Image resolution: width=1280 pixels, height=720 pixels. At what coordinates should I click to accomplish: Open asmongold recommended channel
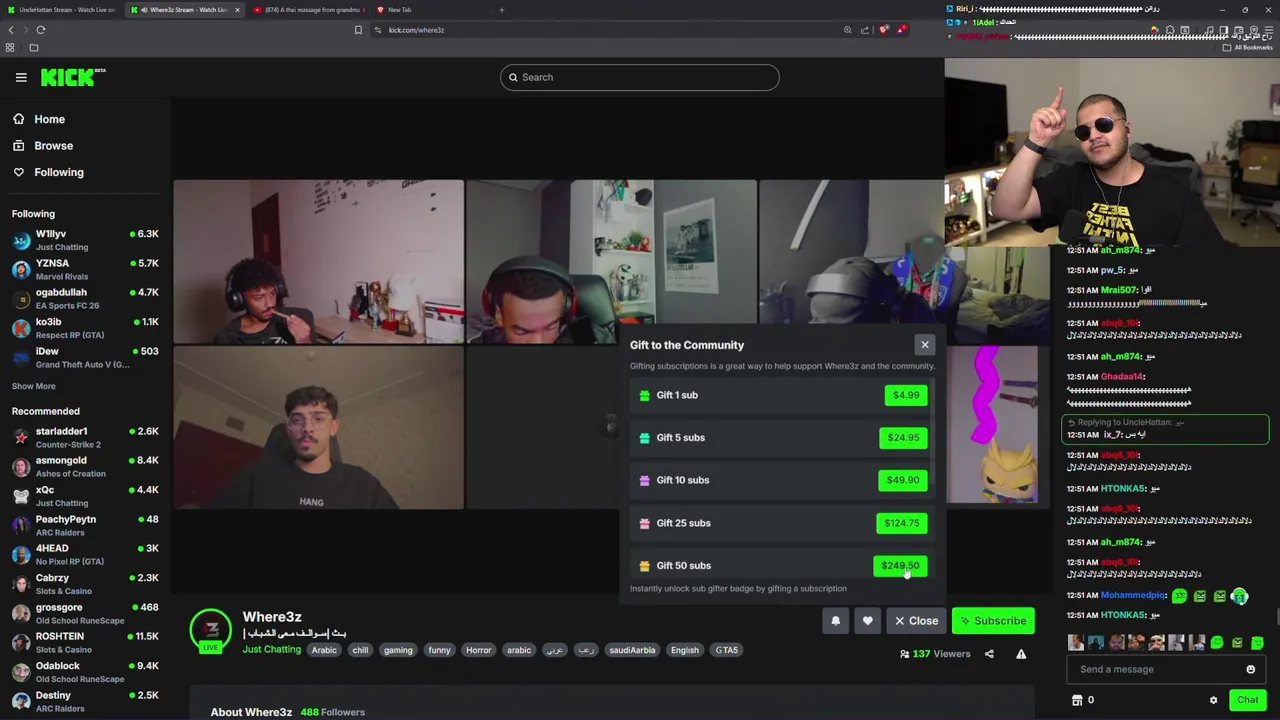tap(85, 467)
